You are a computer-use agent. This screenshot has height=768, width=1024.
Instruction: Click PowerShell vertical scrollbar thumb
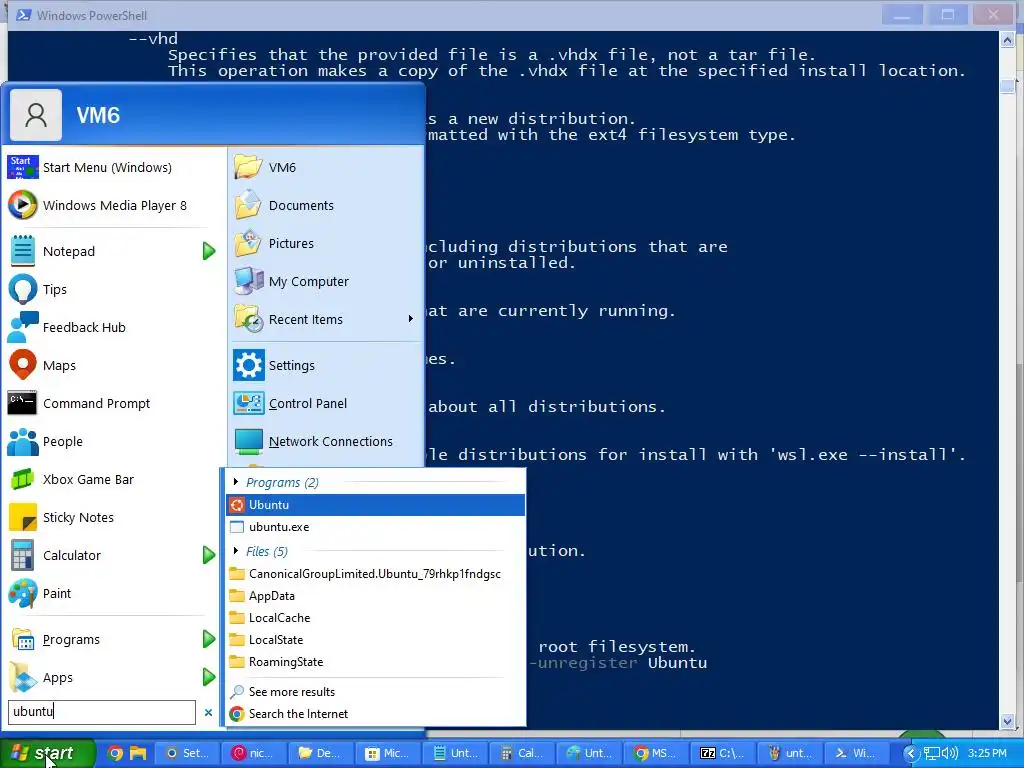coord(1008,86)
